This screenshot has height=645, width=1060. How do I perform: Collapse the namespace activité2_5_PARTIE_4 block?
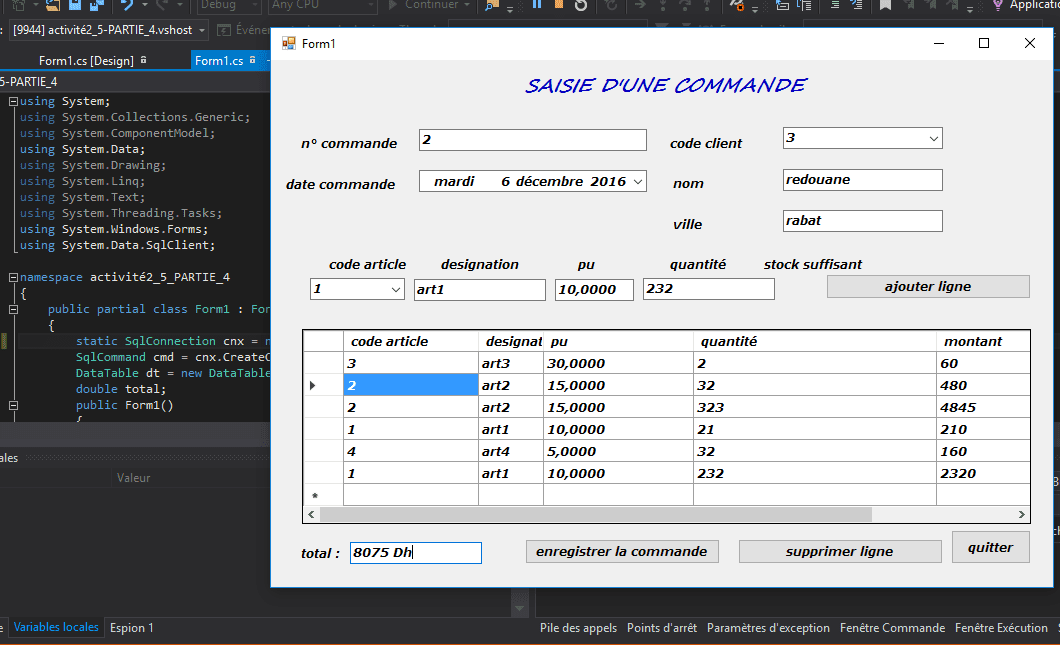coord(11,278)
